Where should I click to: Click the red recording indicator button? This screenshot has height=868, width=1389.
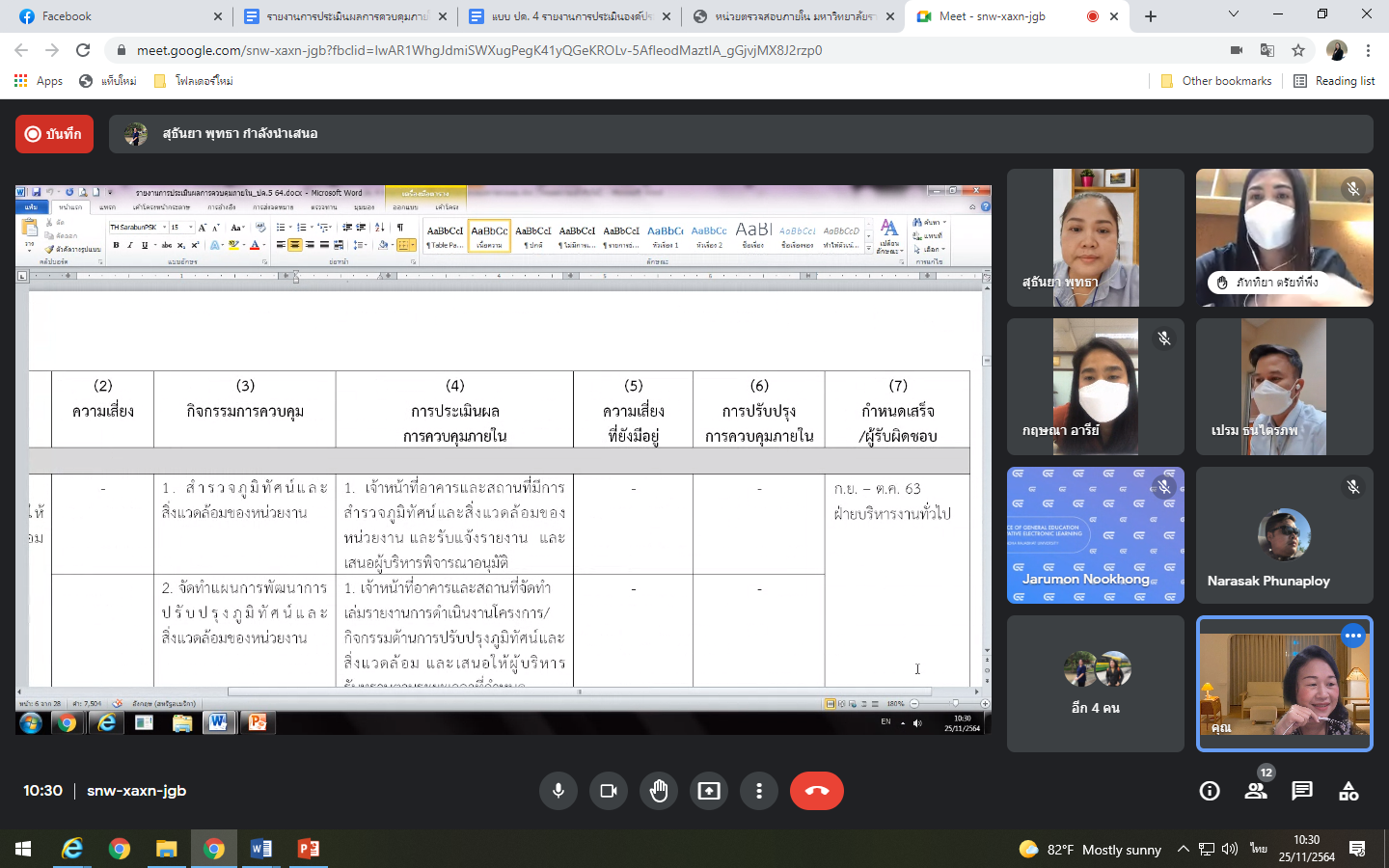[54, 134]
